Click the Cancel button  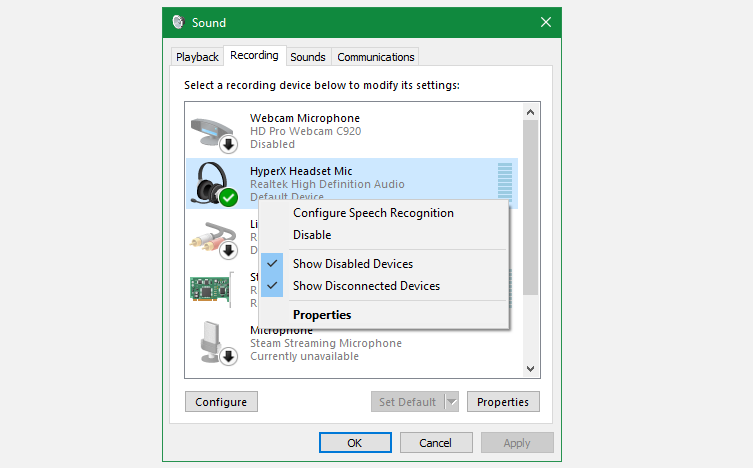click(436, 443)
